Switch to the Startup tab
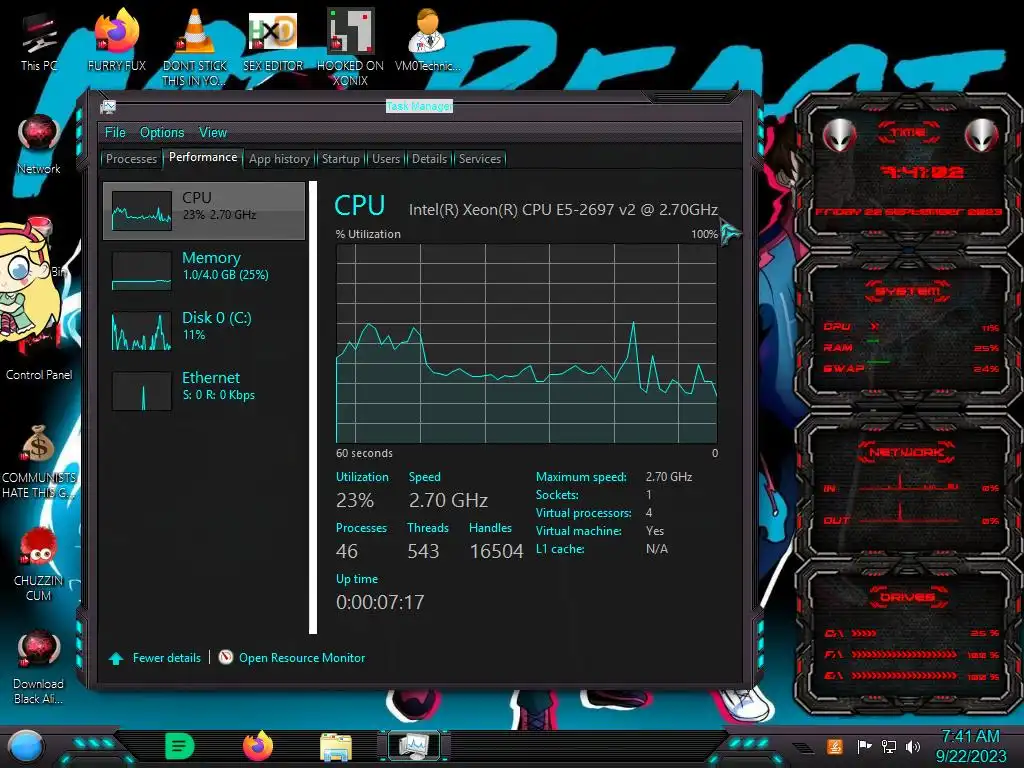 pos(340,159)
